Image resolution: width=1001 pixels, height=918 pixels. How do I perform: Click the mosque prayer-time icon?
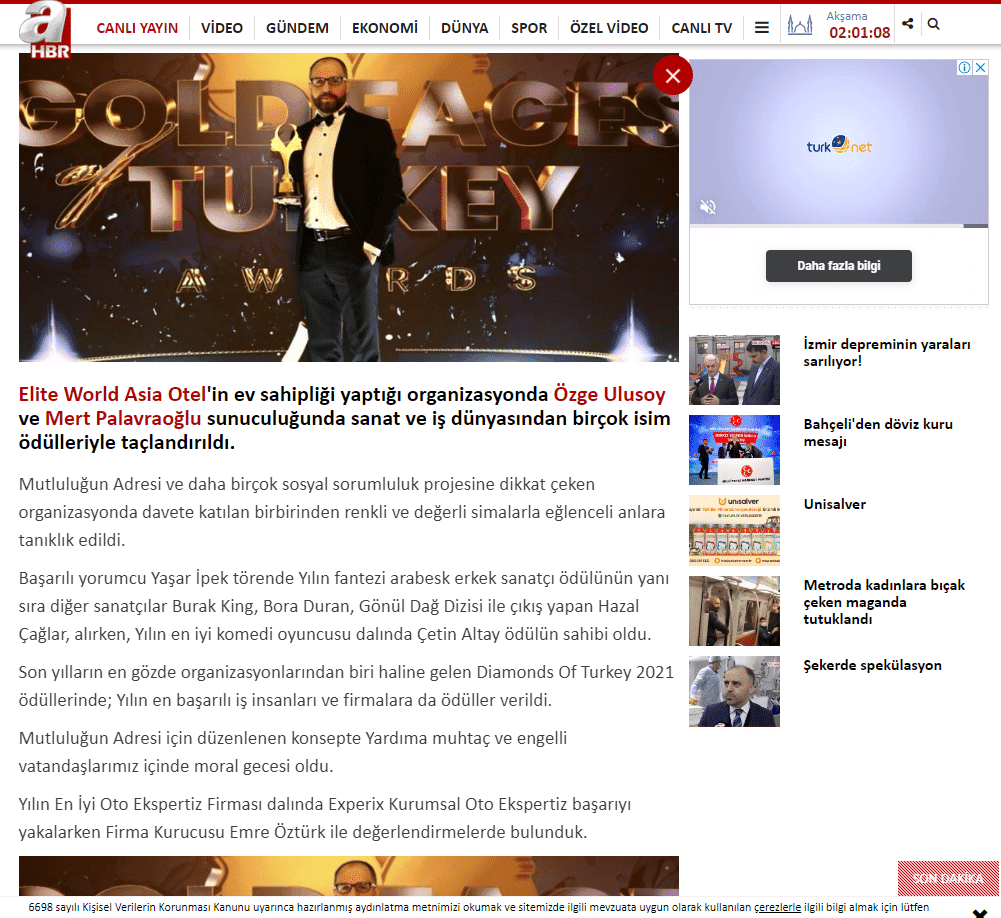pyautogui.click(x=800, y=25)
